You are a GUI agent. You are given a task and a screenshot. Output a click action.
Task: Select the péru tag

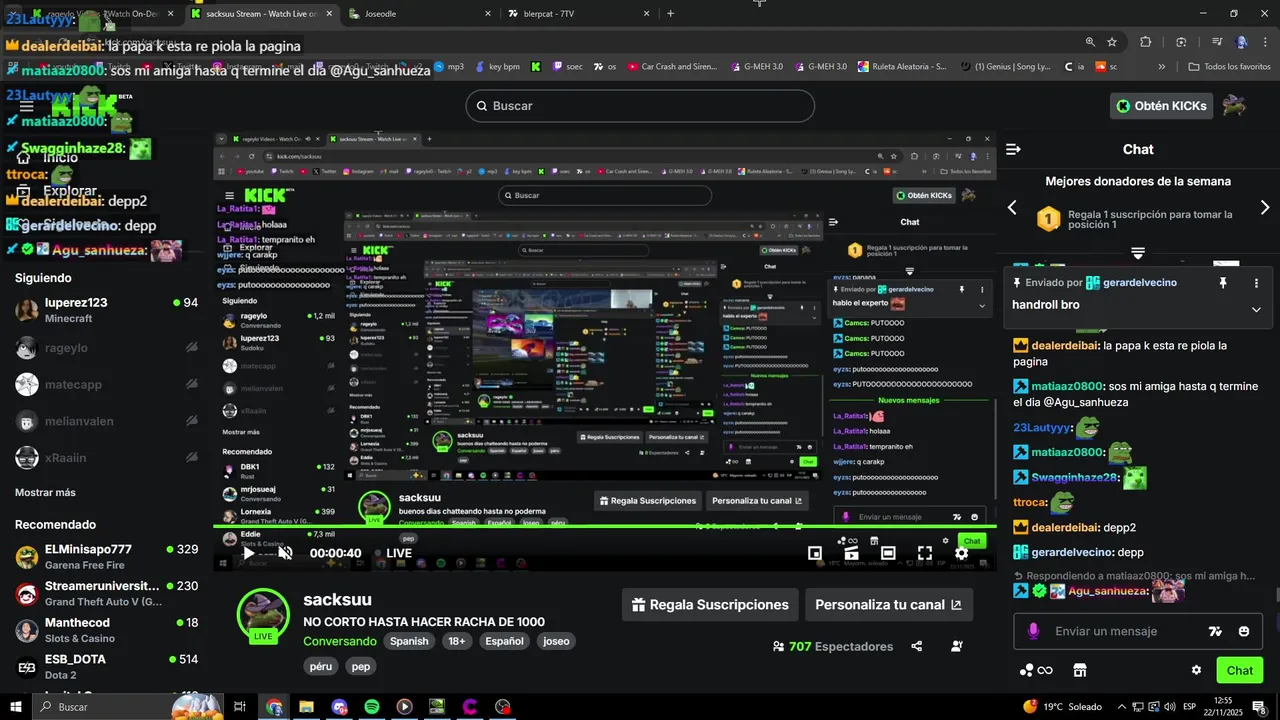click(321, 666)
